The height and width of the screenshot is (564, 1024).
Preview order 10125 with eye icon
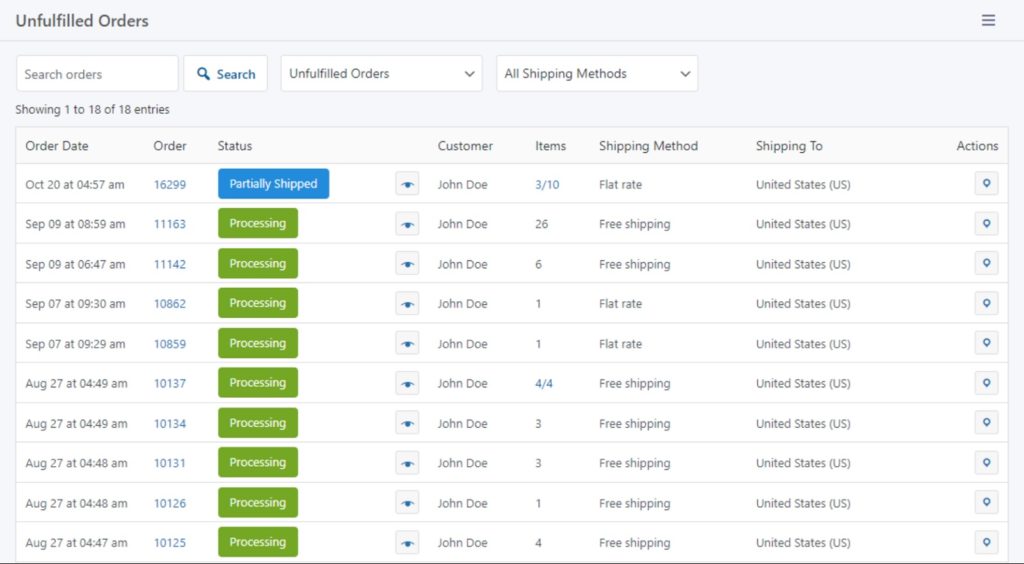pos(407,543)
